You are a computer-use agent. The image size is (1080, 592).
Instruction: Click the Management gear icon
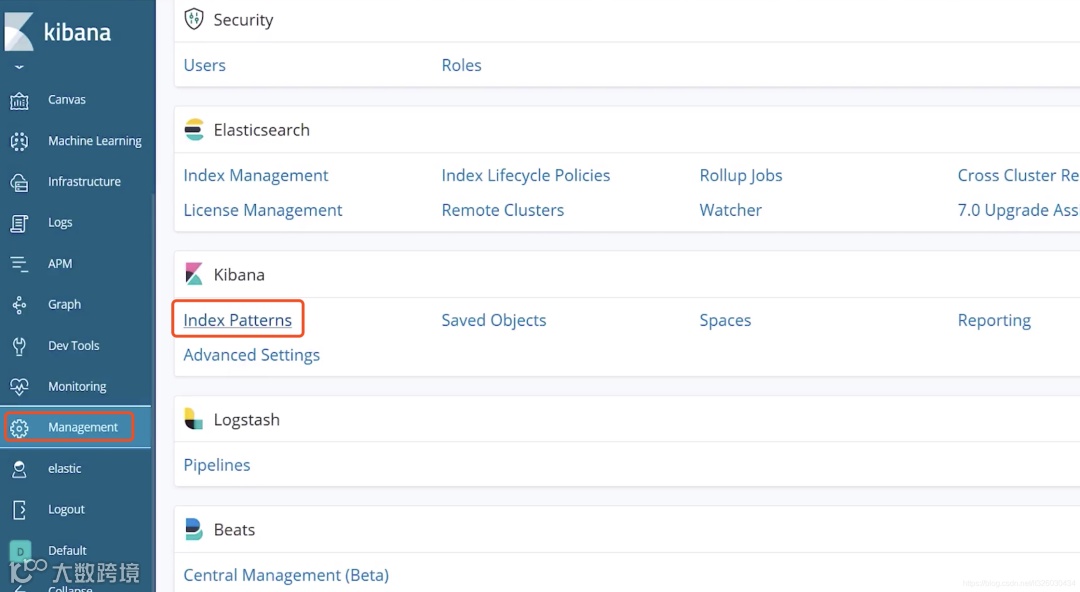(19, 428)
